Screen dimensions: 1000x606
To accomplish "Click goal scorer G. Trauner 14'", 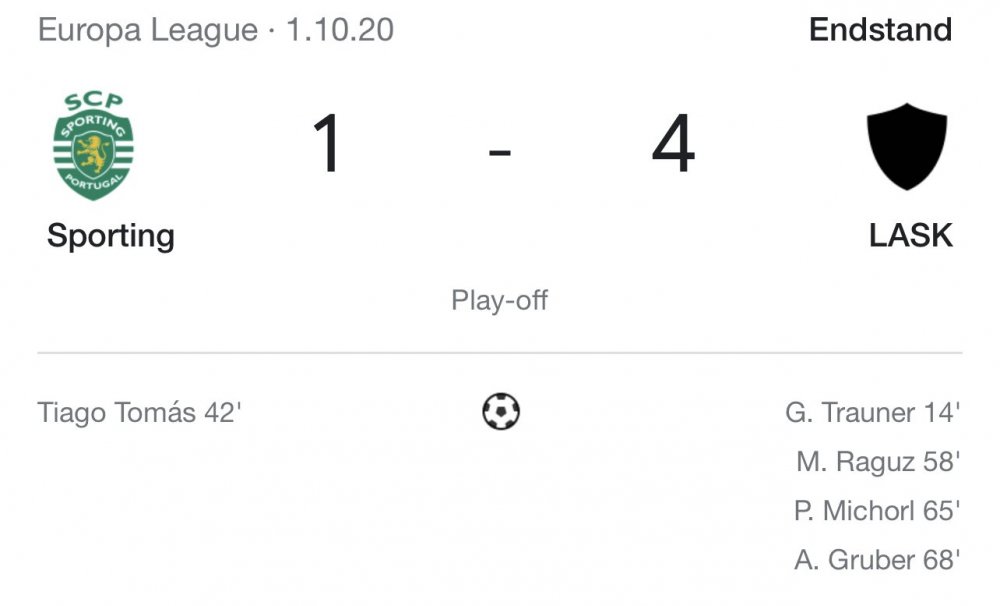I will 872,412.
